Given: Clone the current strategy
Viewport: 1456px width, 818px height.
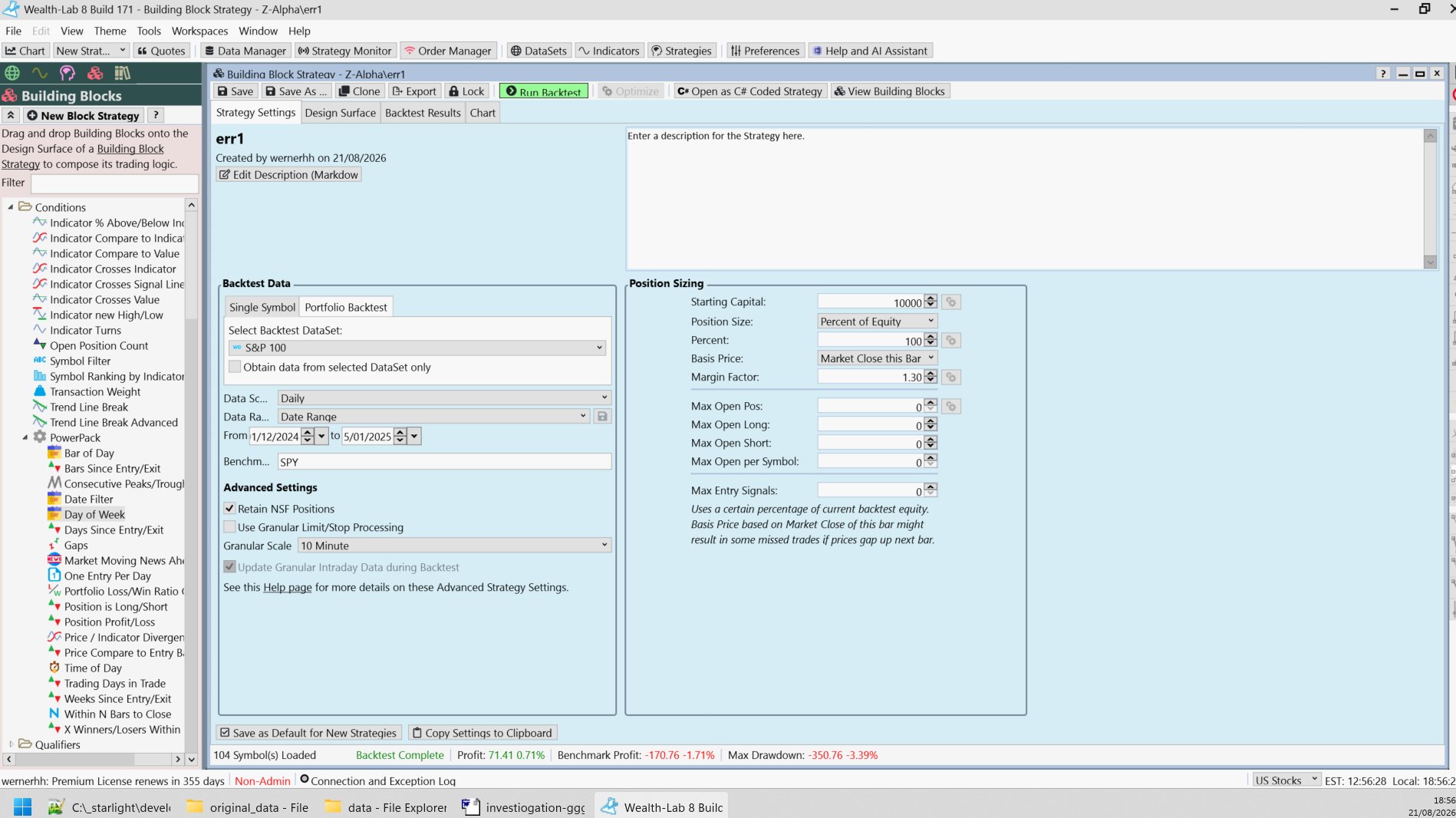Looking at the screenshot, I should tap(360, 91).
